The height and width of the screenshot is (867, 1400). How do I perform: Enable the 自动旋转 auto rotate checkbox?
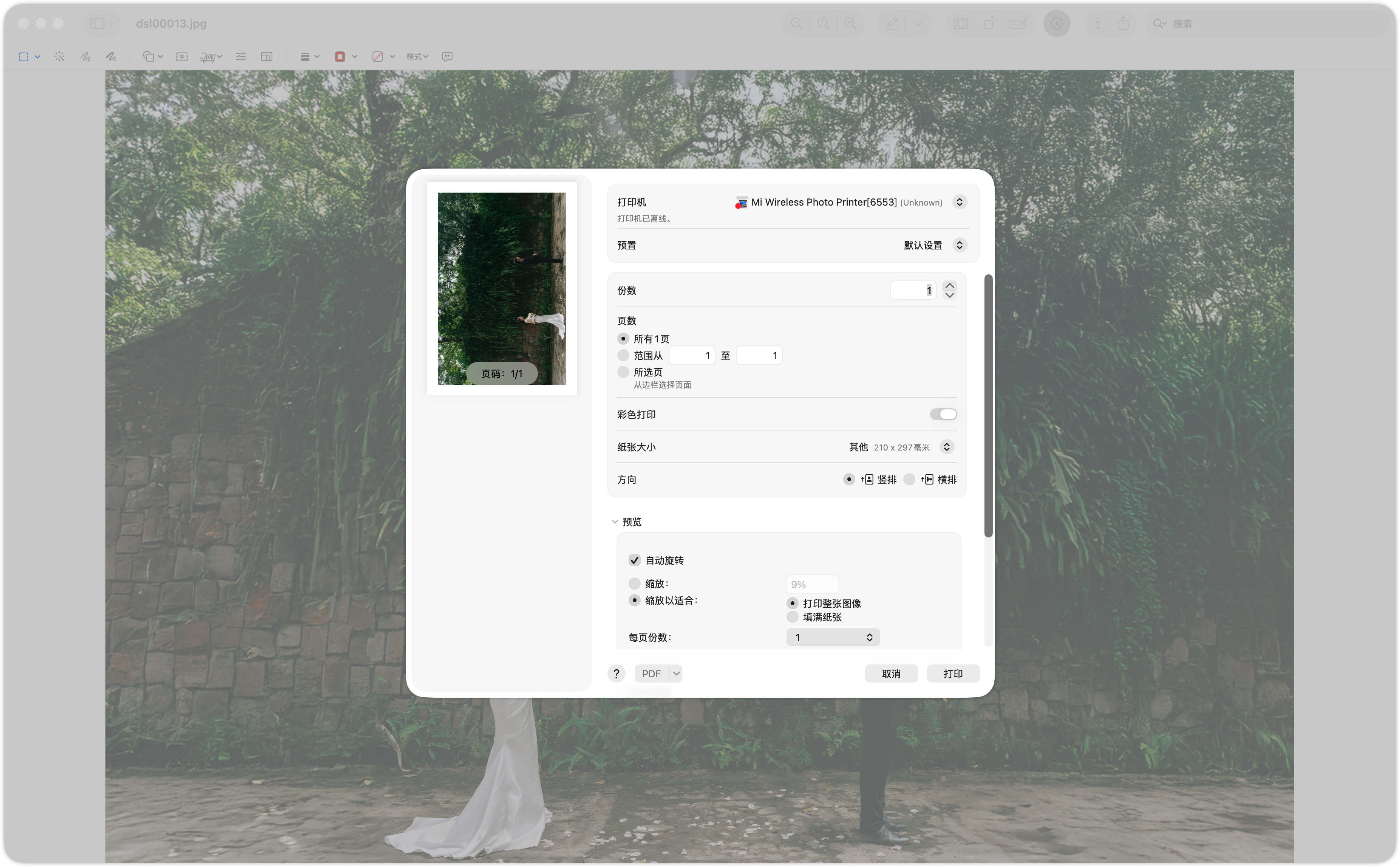(x=634, y=560)
